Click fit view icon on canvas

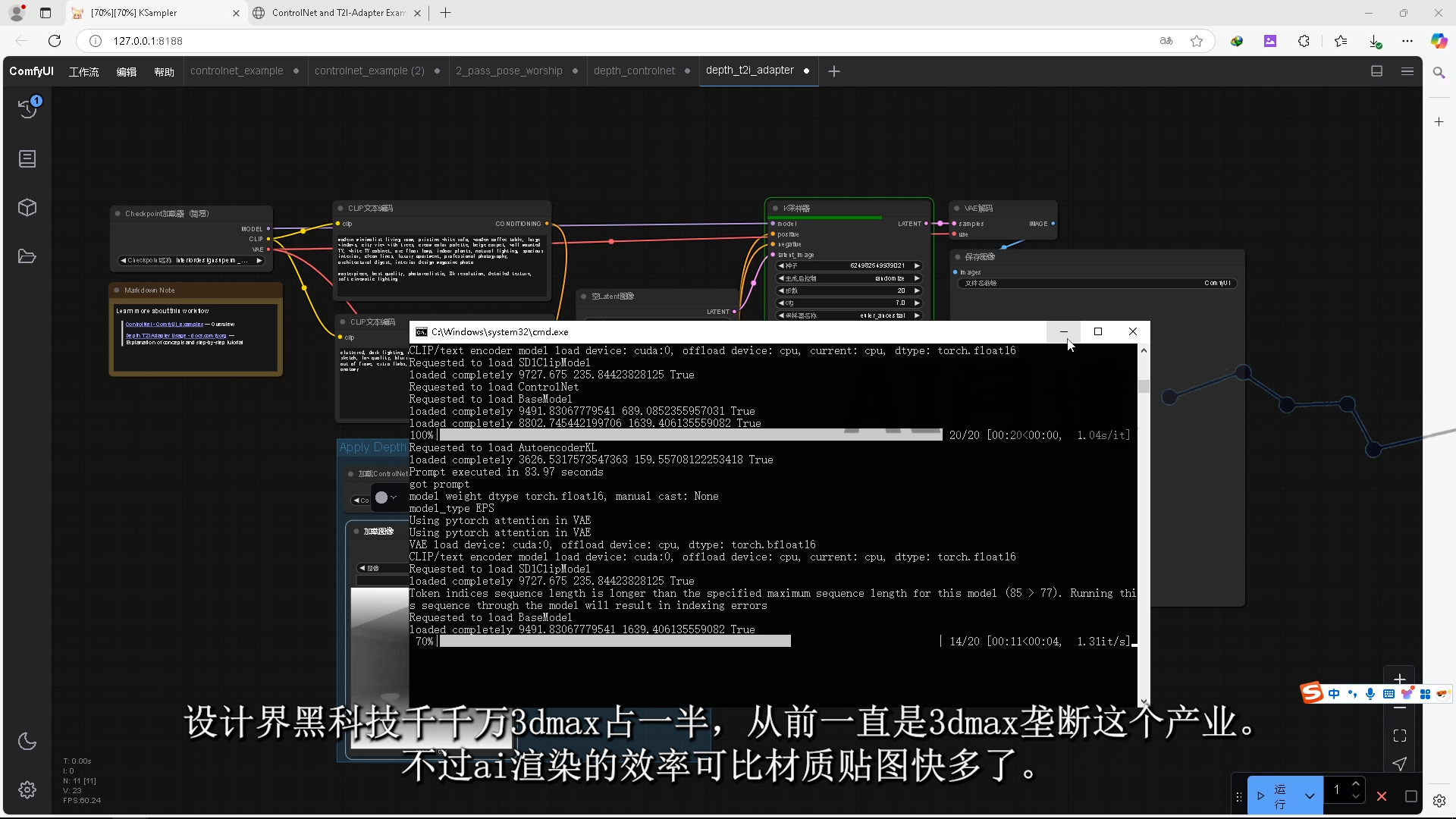pyautogui.click(x=1400, y=736)
